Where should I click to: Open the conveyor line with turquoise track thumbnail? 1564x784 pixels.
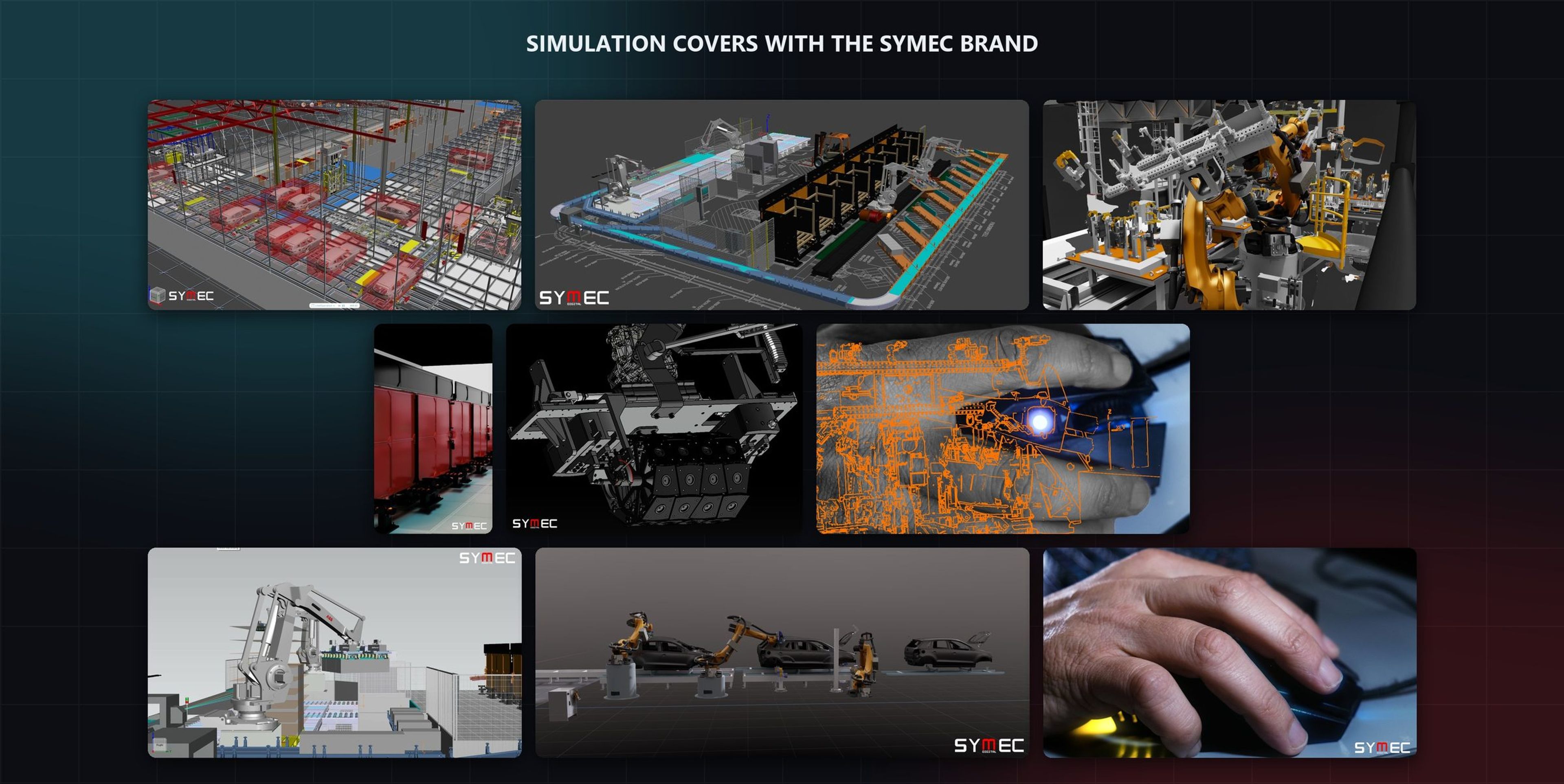782,205
